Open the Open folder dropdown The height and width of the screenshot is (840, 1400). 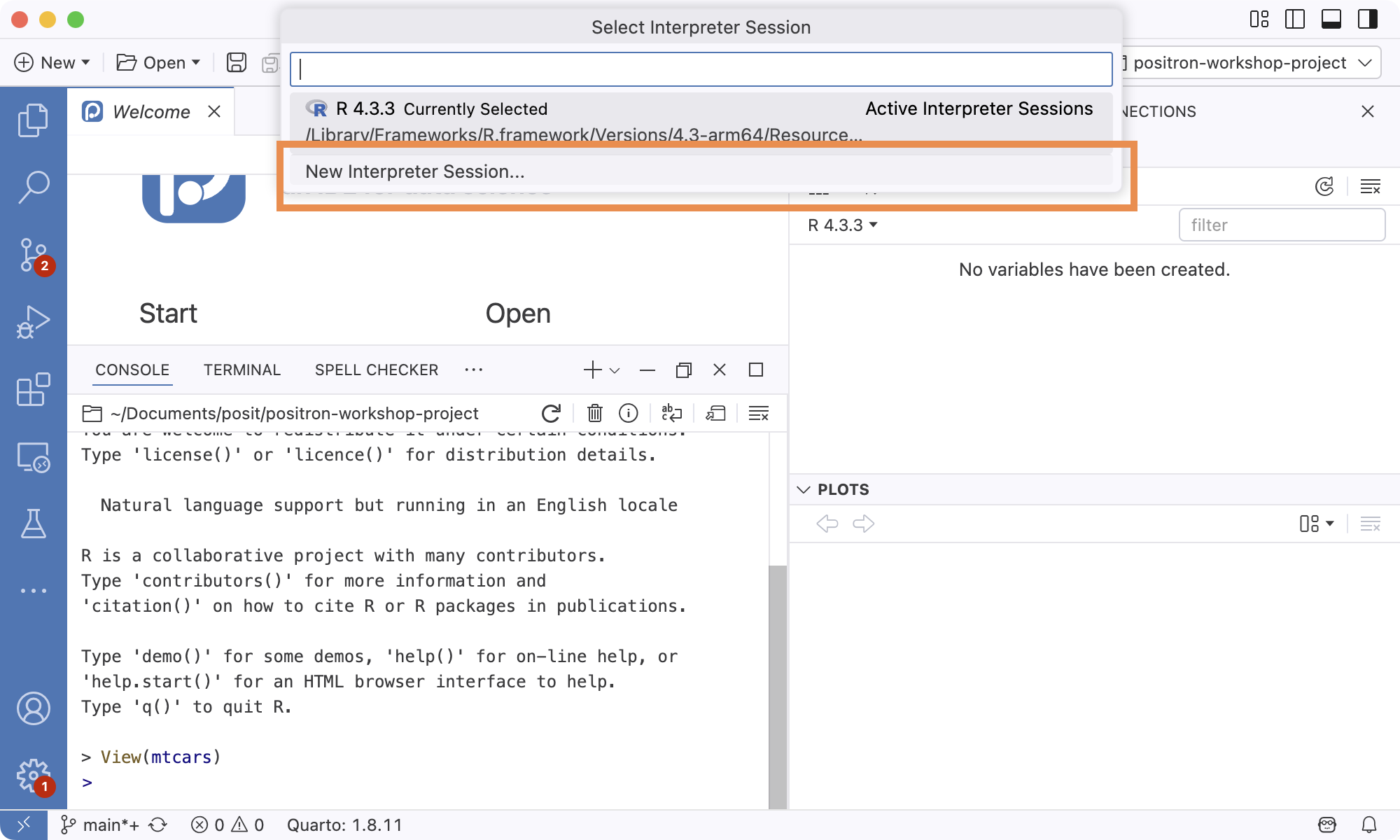click(x=158, y=62)
